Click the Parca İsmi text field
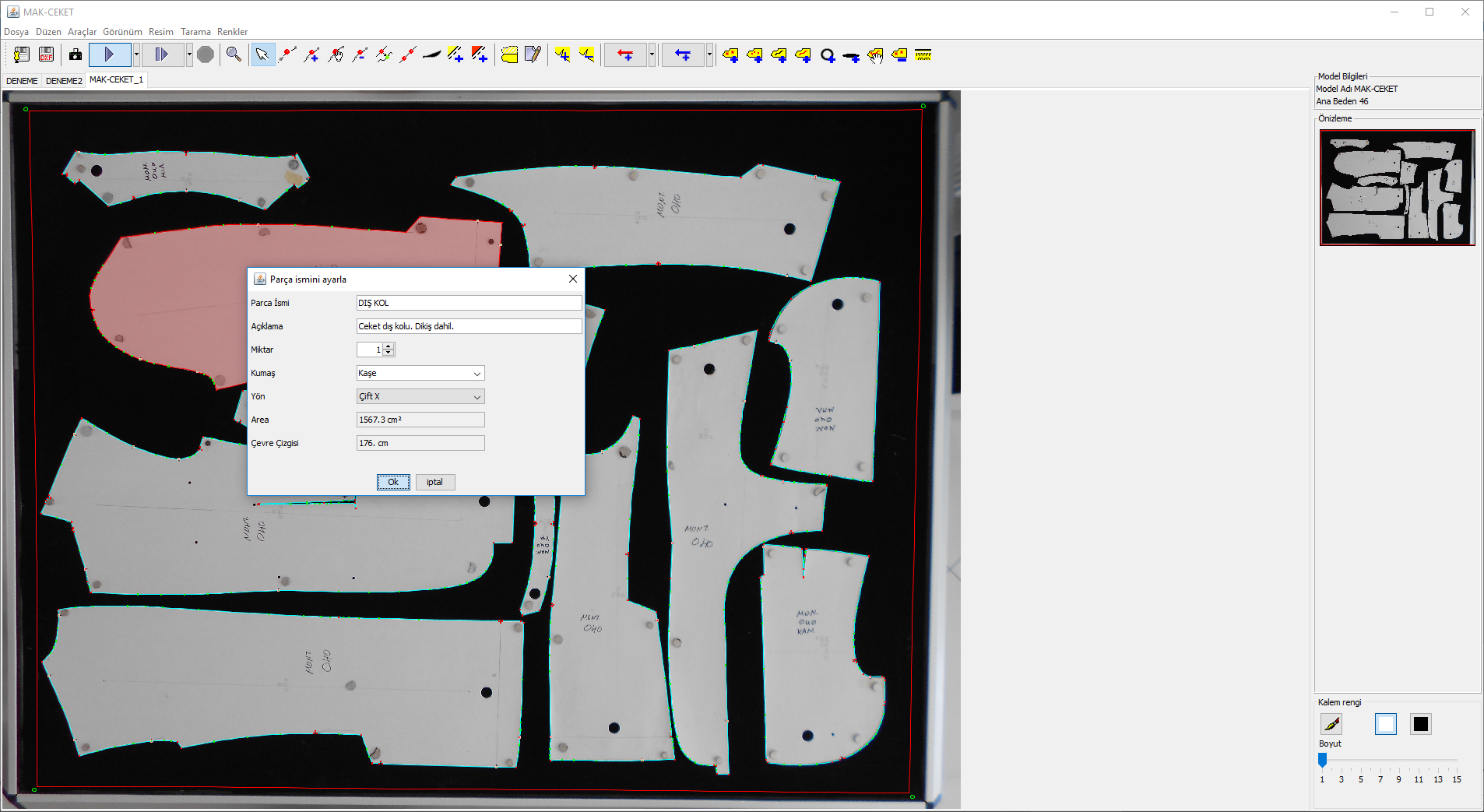The height and width of the screenshot is (812, 1484). click(x=469, y=303)
